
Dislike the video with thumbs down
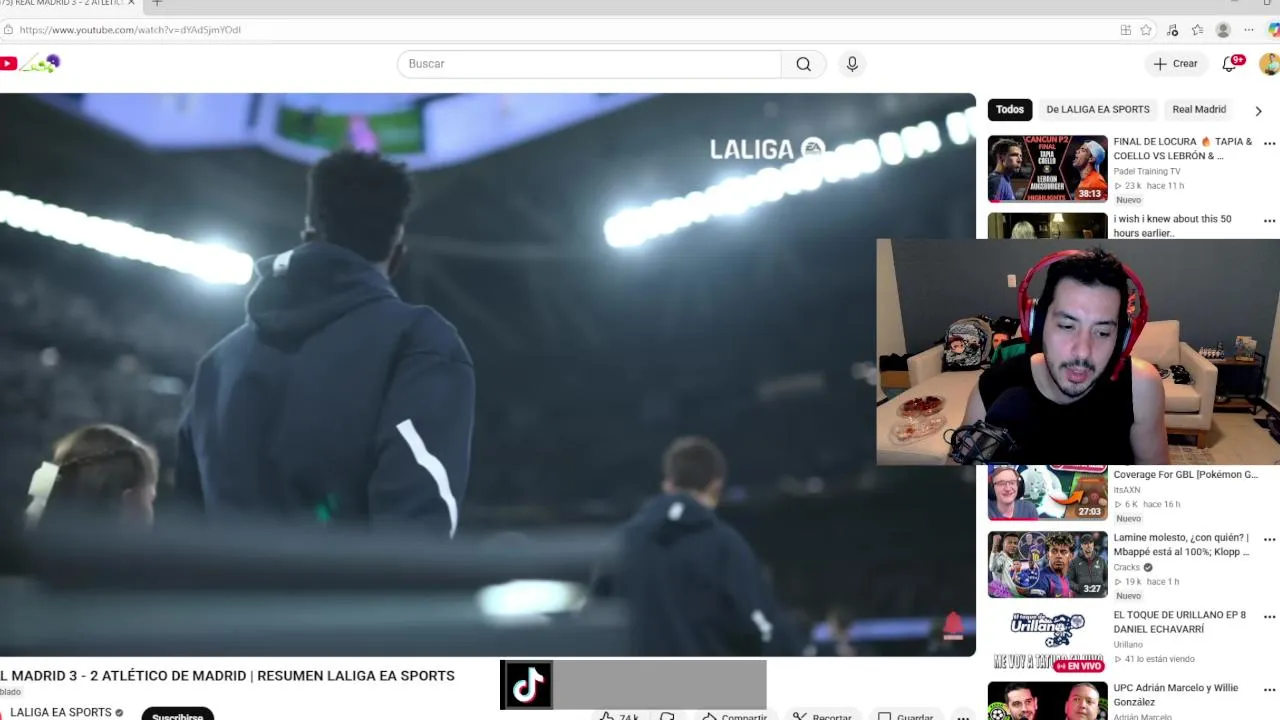coord(667,716)
